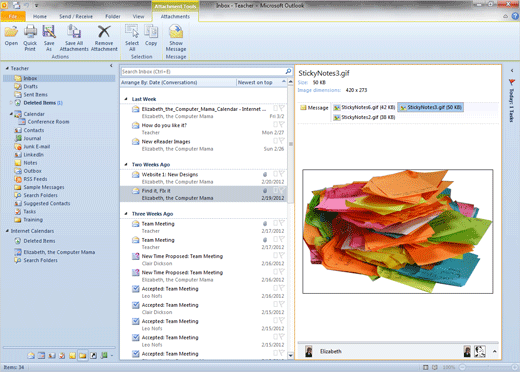Click the Quick Print icon in the ribbon

(x=30, y=38)
